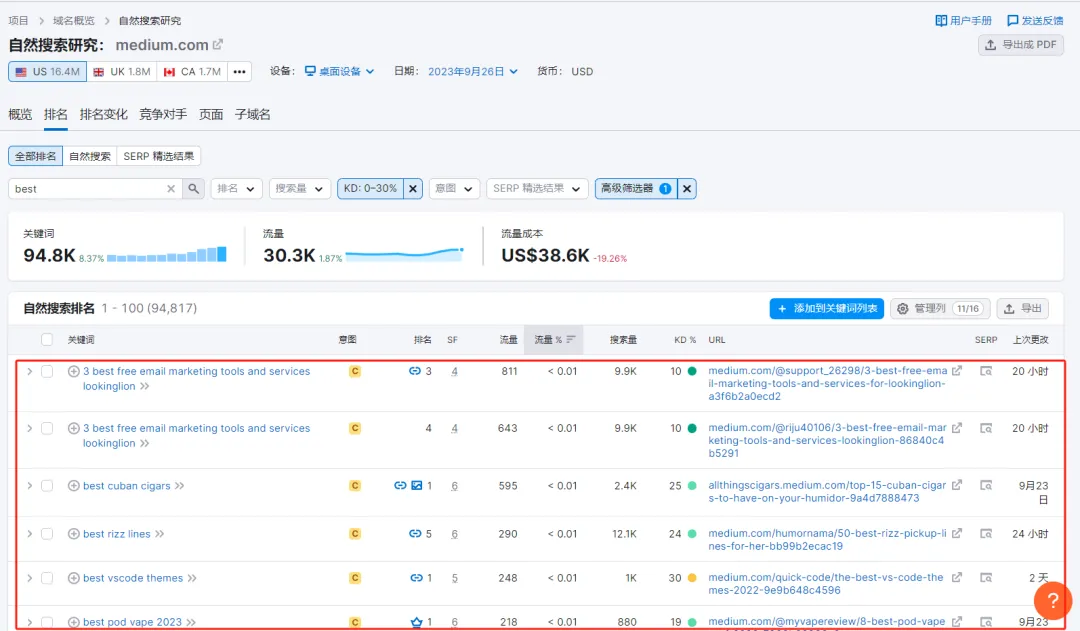Expand the 'best vscode themes' row
The image size is (1080, 631).
click(x=30, y=578)
